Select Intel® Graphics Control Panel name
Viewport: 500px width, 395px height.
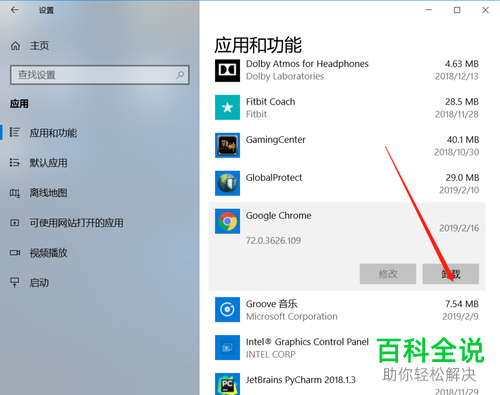(307, 342)
